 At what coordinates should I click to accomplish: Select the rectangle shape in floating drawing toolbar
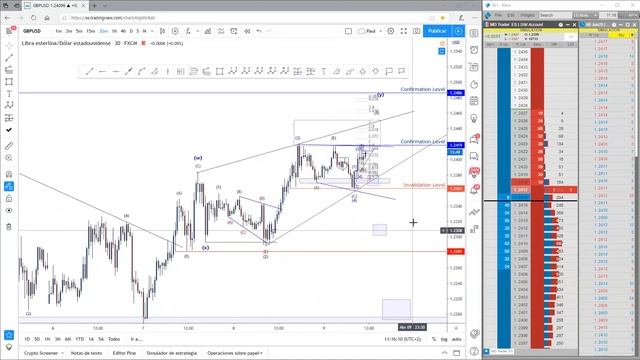coord(220,71)
